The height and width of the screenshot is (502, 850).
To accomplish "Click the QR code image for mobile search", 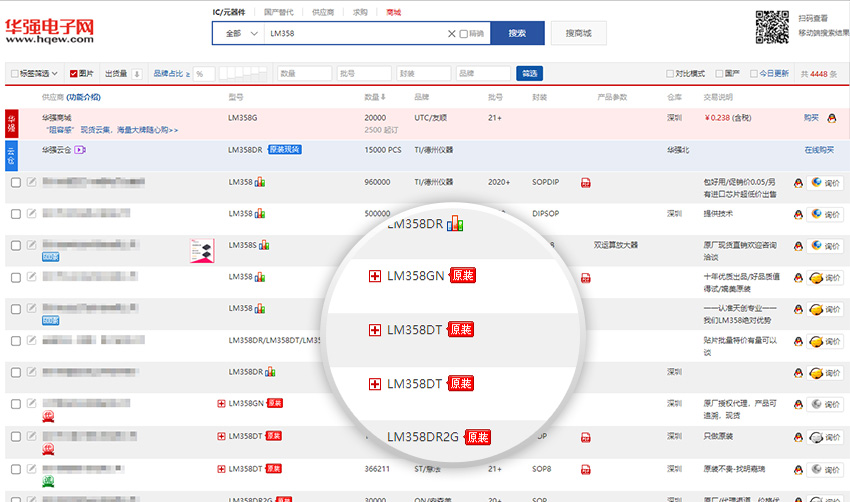I will coord(772,27).
